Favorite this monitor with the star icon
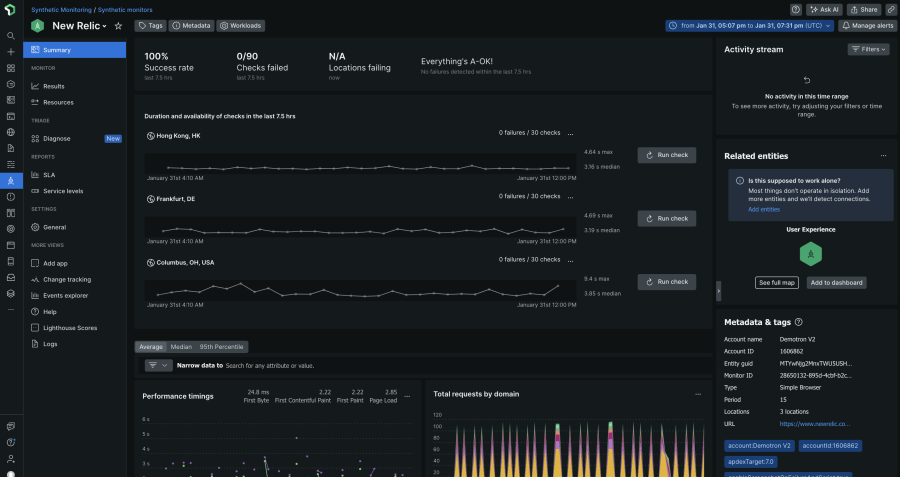The image size is (900, 477). tap(118, 26)
